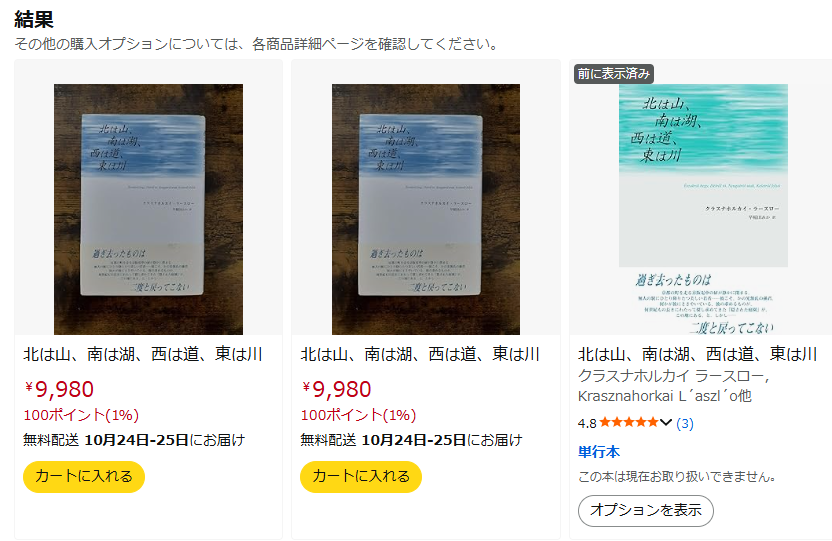Open the first book cover thumbnail

point(149,209)
